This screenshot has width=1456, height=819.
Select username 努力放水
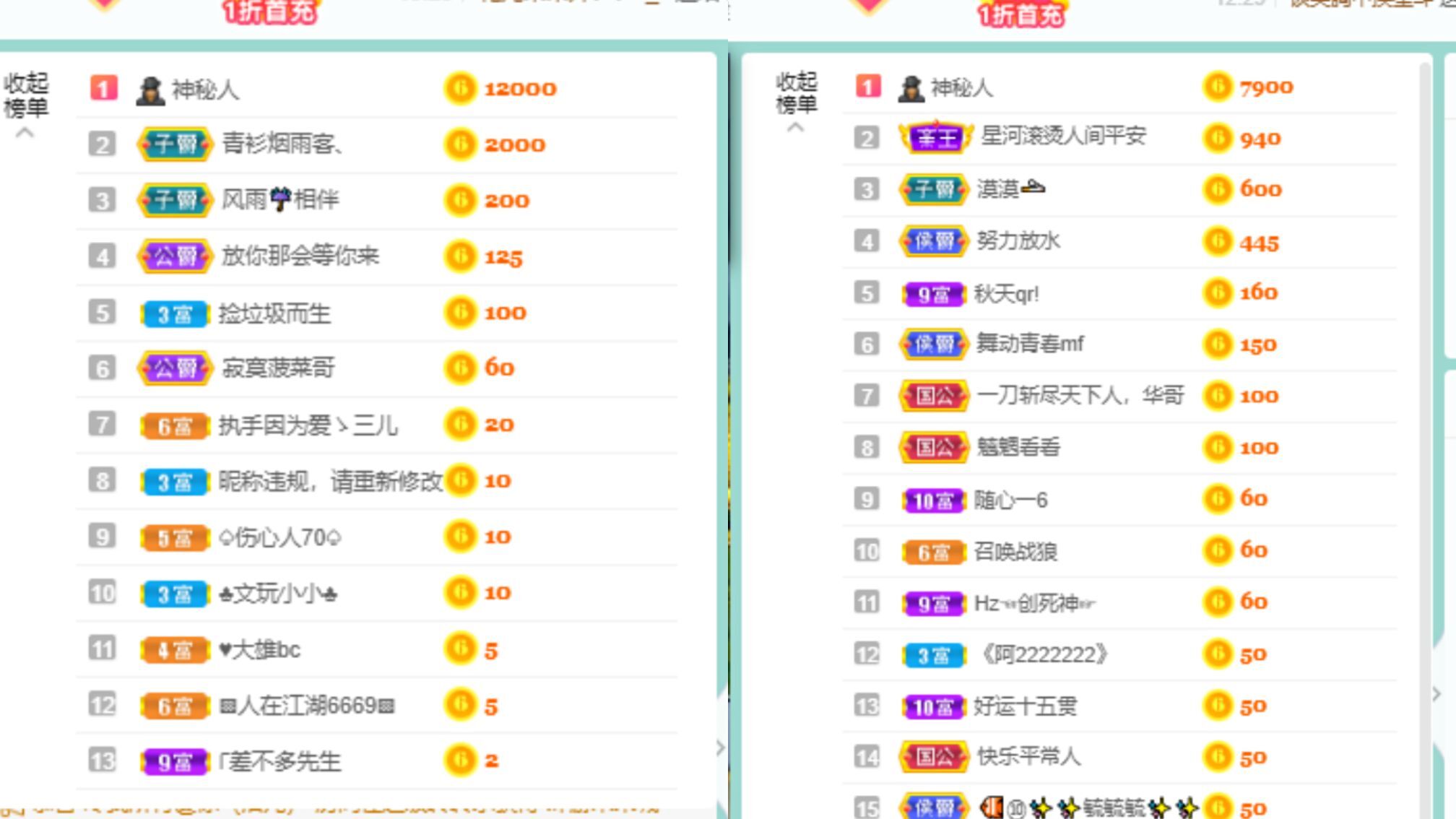[1018, 241]
